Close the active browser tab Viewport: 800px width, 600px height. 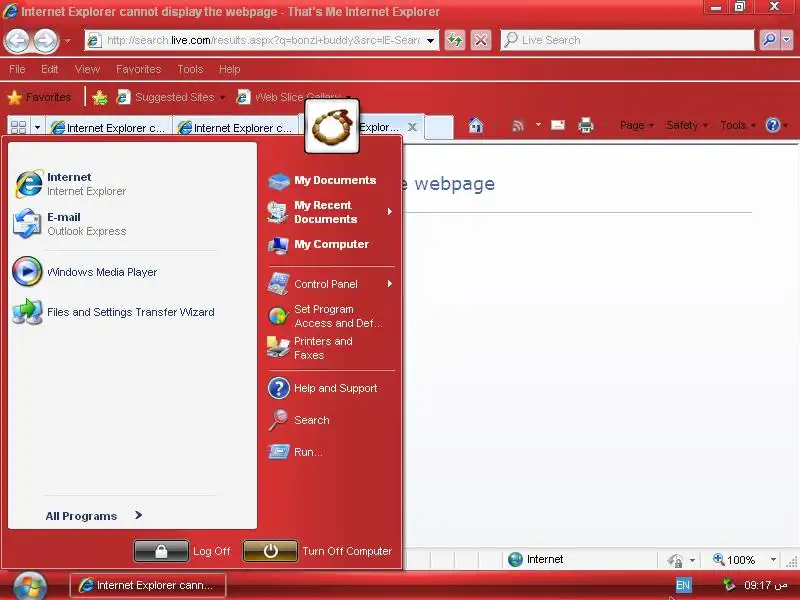click(x=412, y=127)
